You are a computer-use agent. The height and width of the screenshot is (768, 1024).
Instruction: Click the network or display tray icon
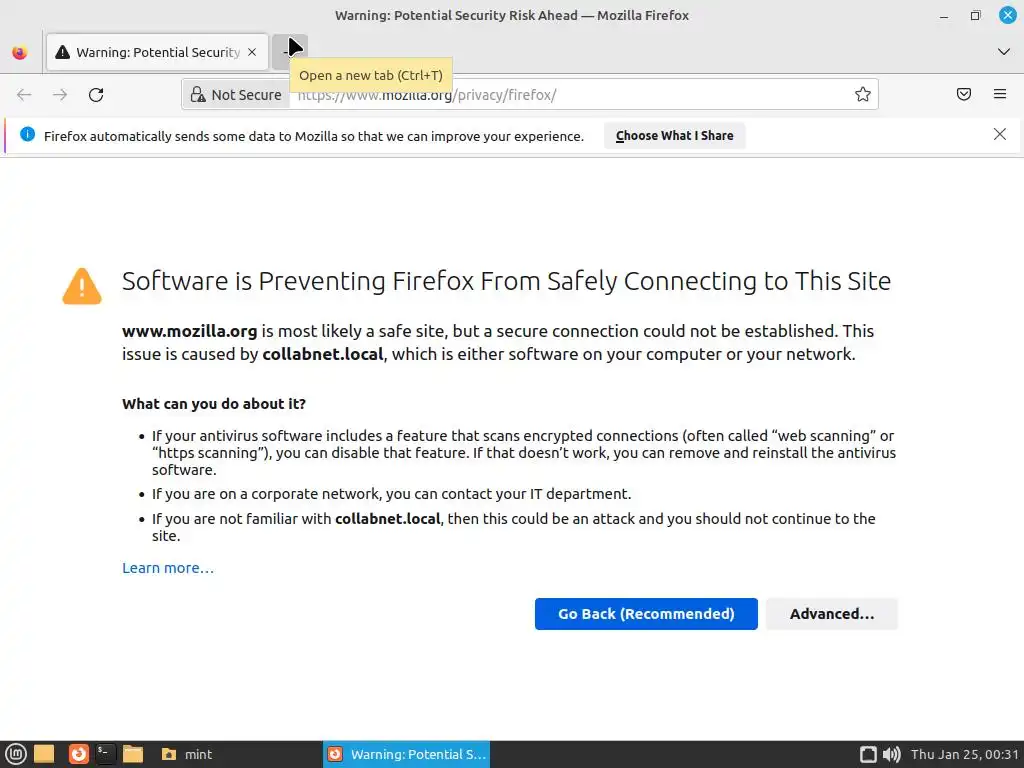(868, 754)
